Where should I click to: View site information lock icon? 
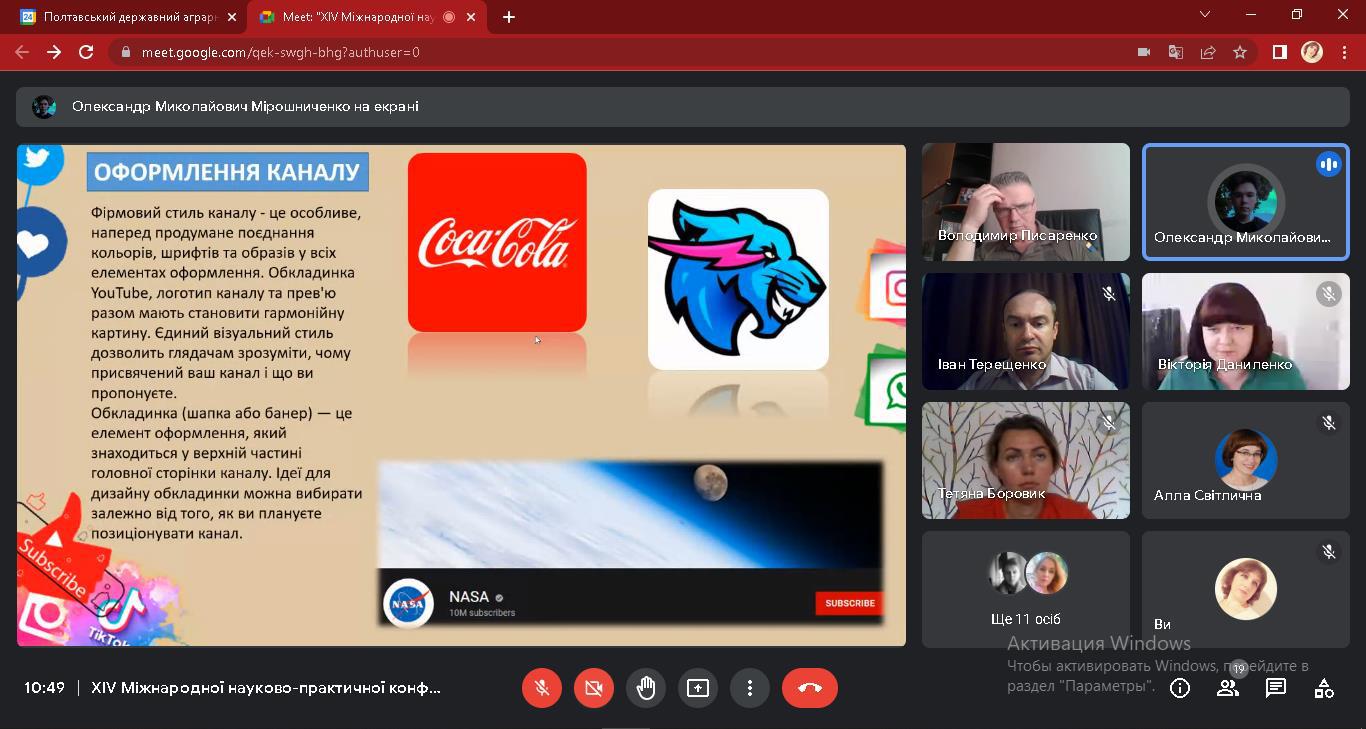(x=125, y=52)
